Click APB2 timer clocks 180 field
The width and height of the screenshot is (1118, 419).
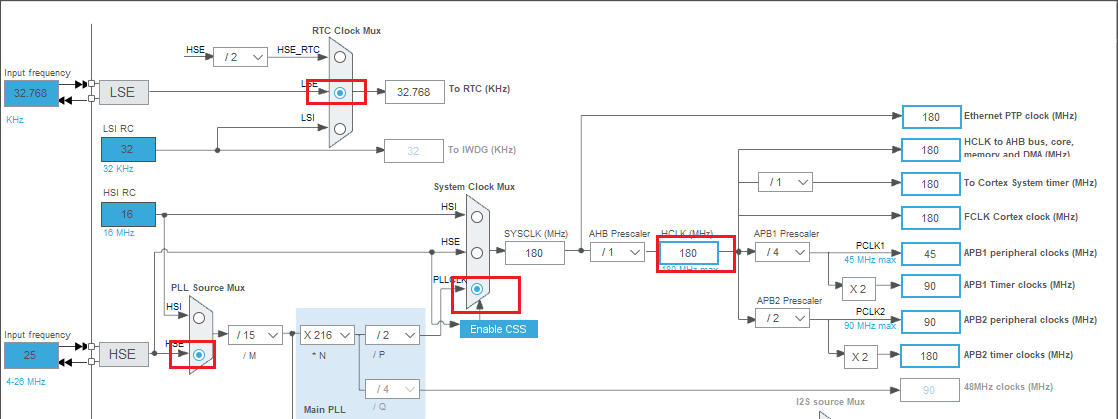(x=930, y=356)
